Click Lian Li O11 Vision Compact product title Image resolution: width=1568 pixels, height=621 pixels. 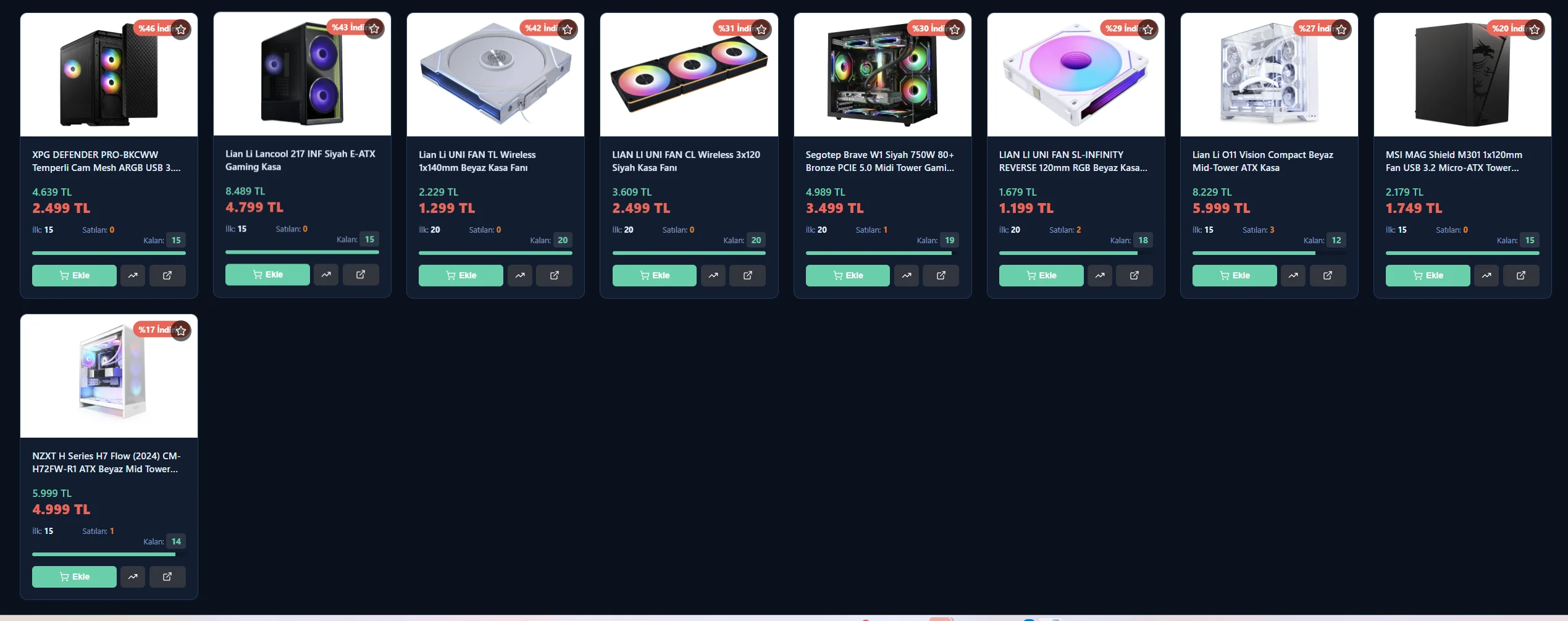pos(1262,161)
